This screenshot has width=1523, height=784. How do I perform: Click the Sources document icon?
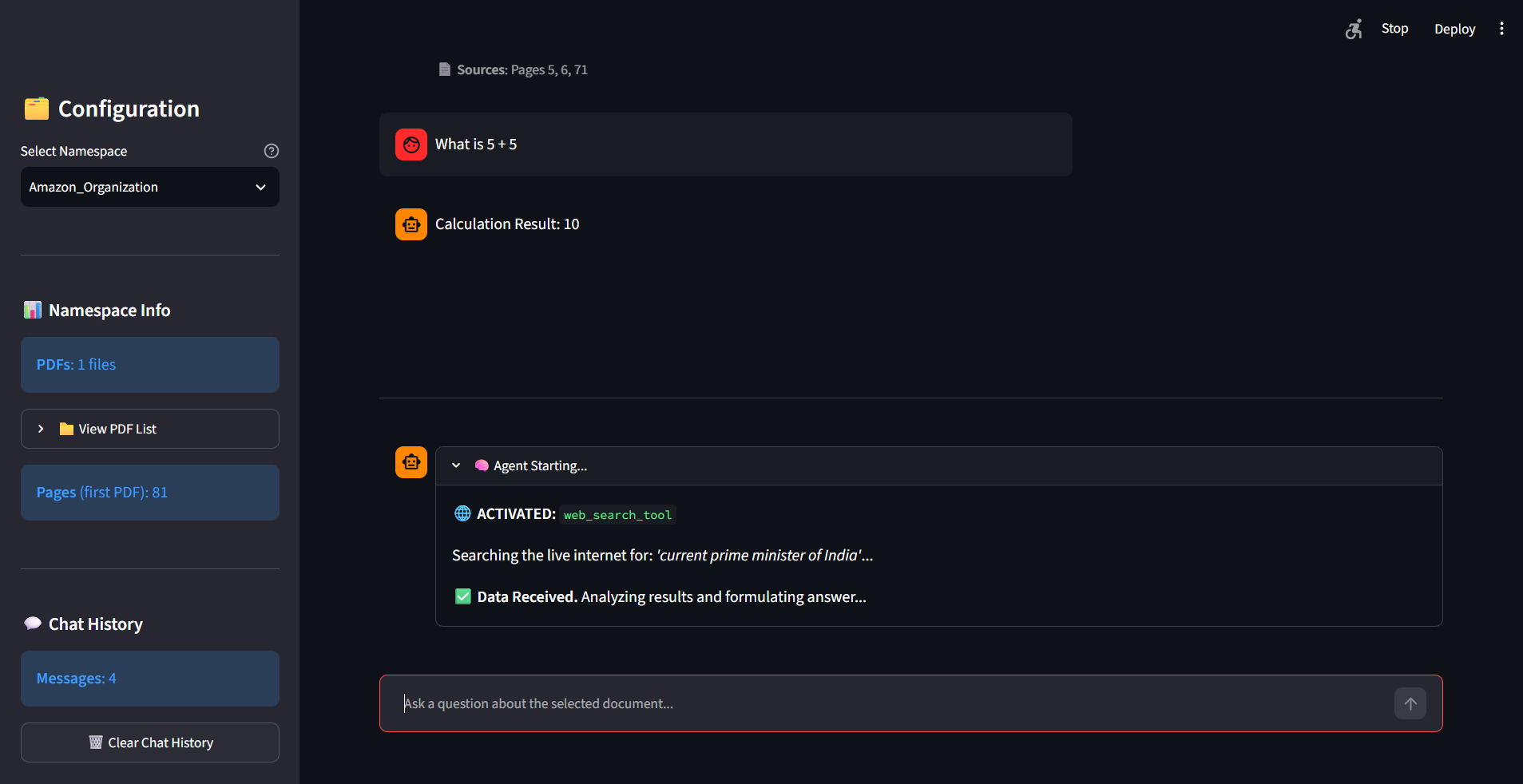coord(445,69)
